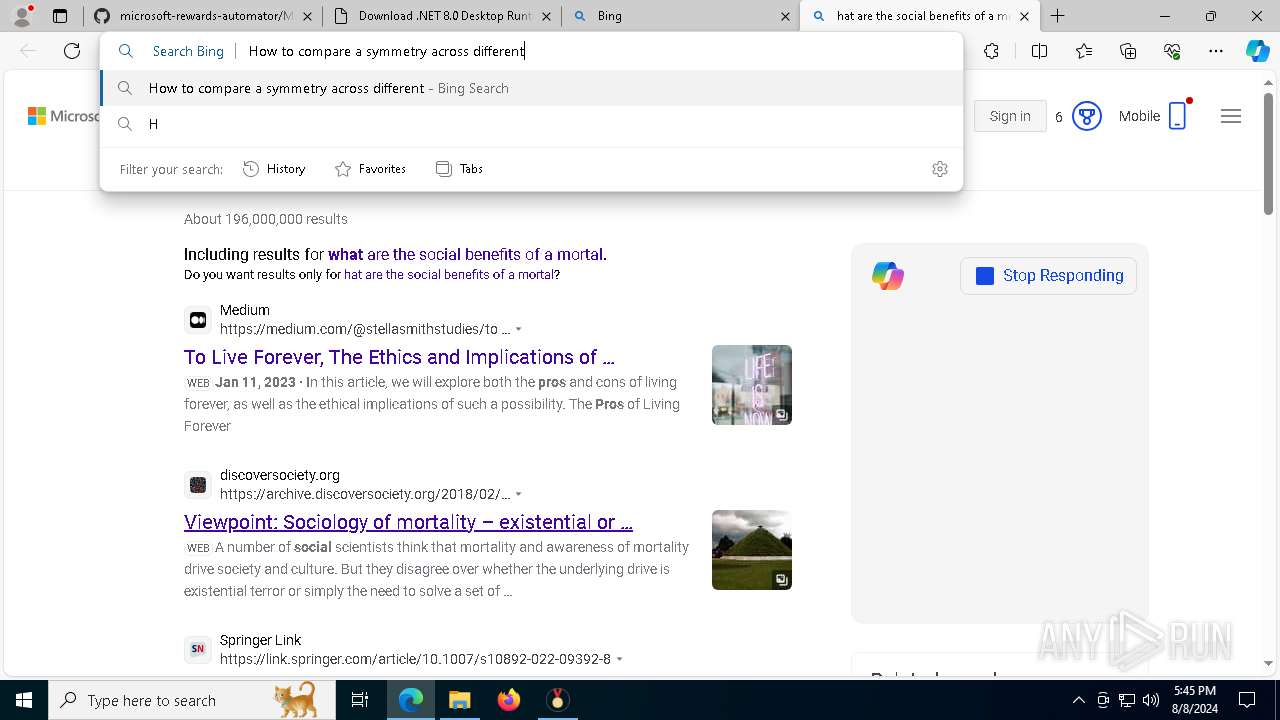
Task: Expand the Springer Link URL dropdown arrow
Action: pyautogui.click(x=619, y=660)
